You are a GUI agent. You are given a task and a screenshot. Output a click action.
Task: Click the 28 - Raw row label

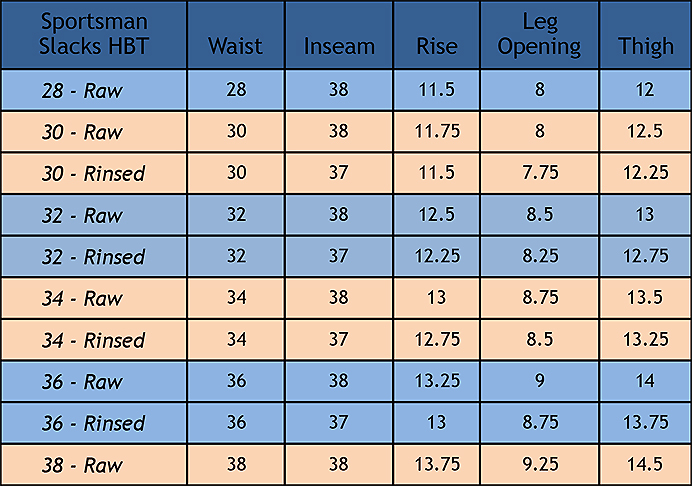point(82,90)
